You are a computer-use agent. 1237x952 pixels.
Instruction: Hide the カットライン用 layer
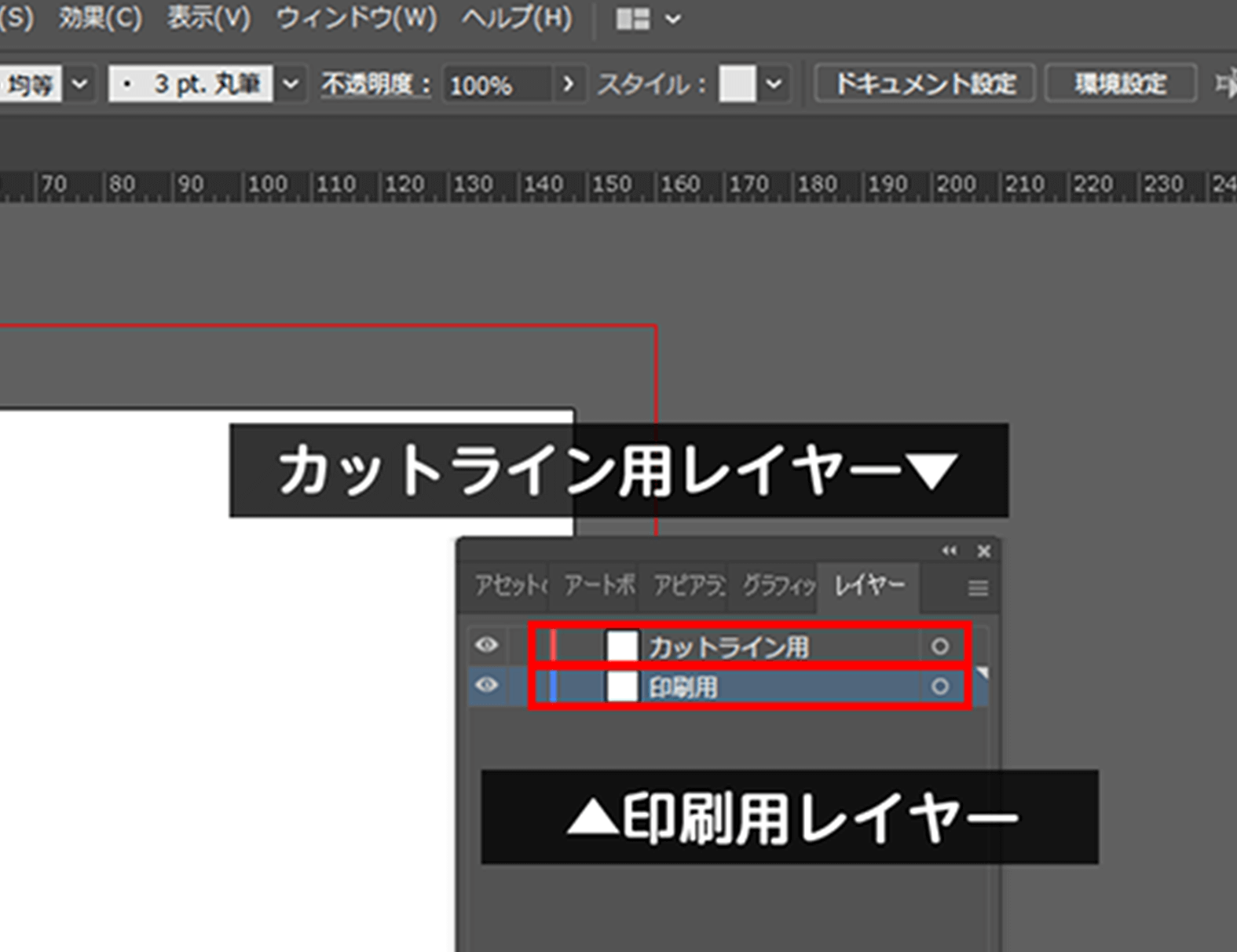487,646
